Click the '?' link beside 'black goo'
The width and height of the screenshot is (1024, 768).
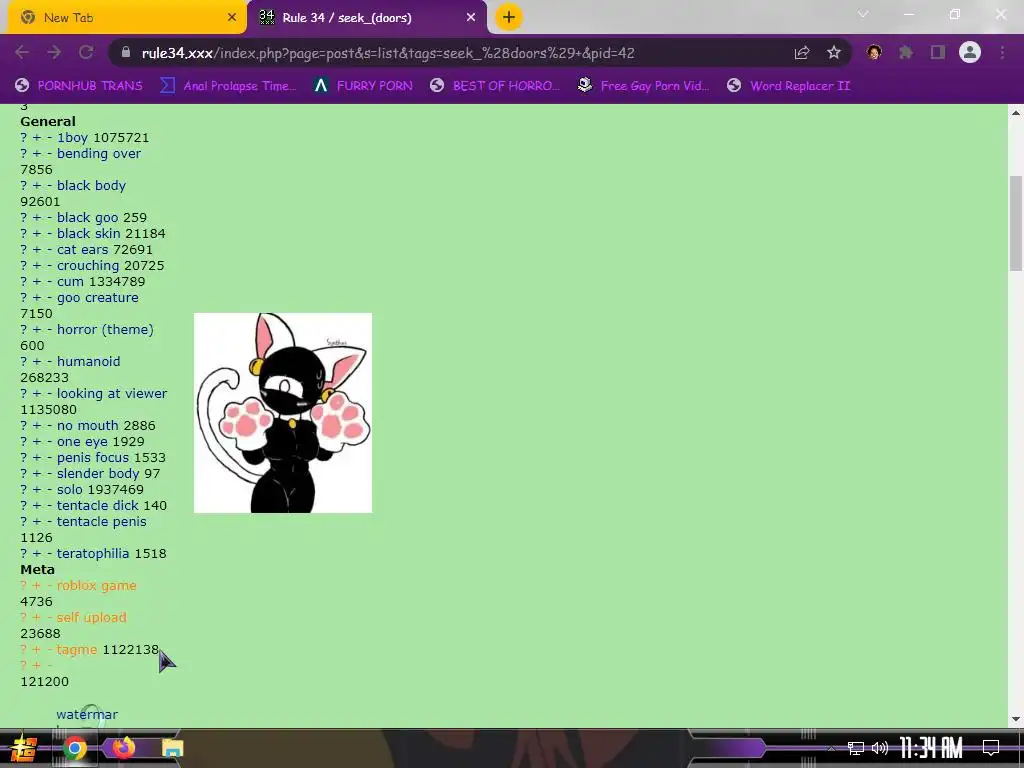click(24, 217)
